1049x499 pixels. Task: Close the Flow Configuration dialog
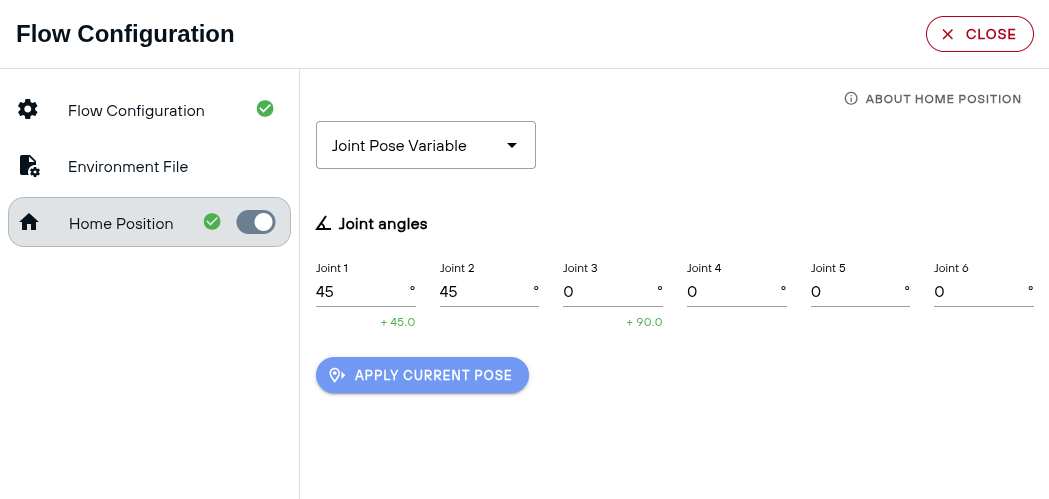(x=979, y=34)
